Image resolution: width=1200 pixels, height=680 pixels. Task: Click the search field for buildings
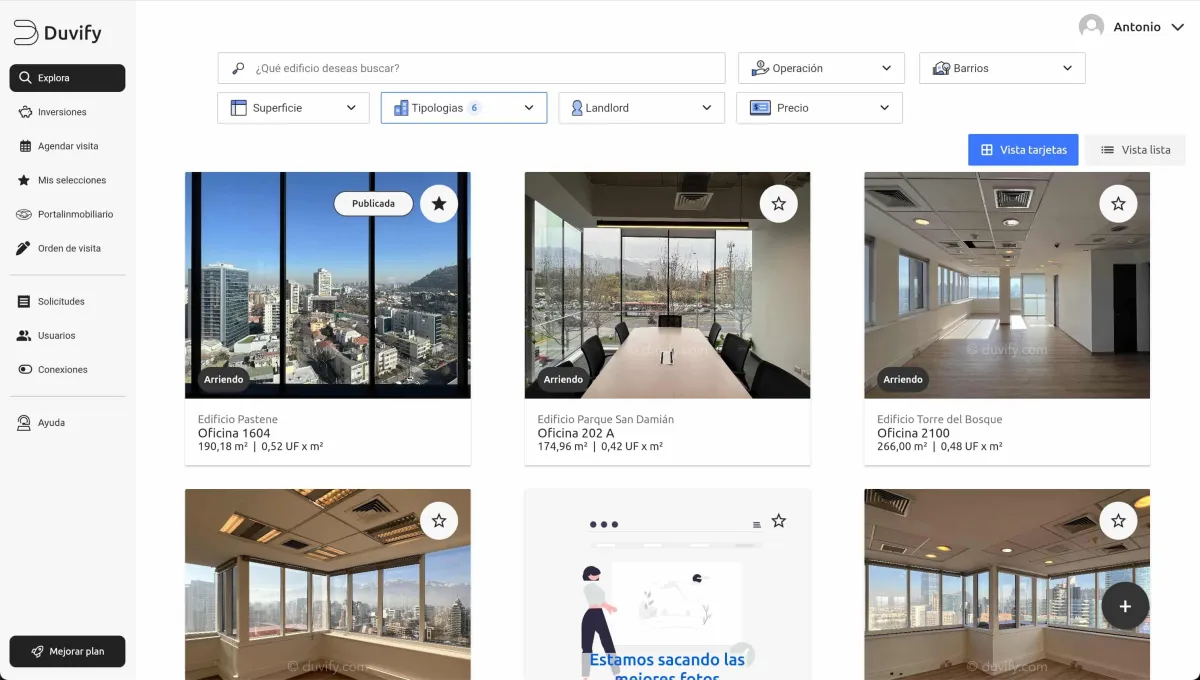point(471,68)
